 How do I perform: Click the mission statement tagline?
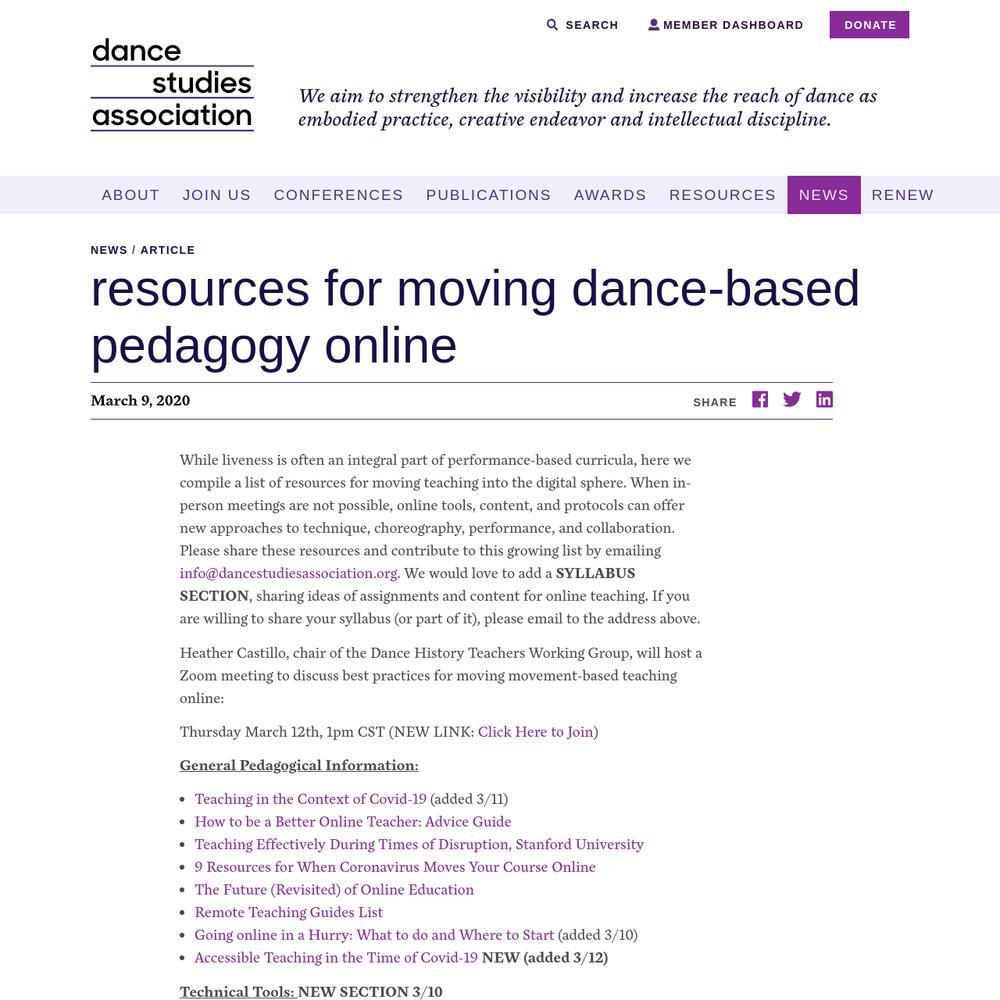[x=587, y=108]
